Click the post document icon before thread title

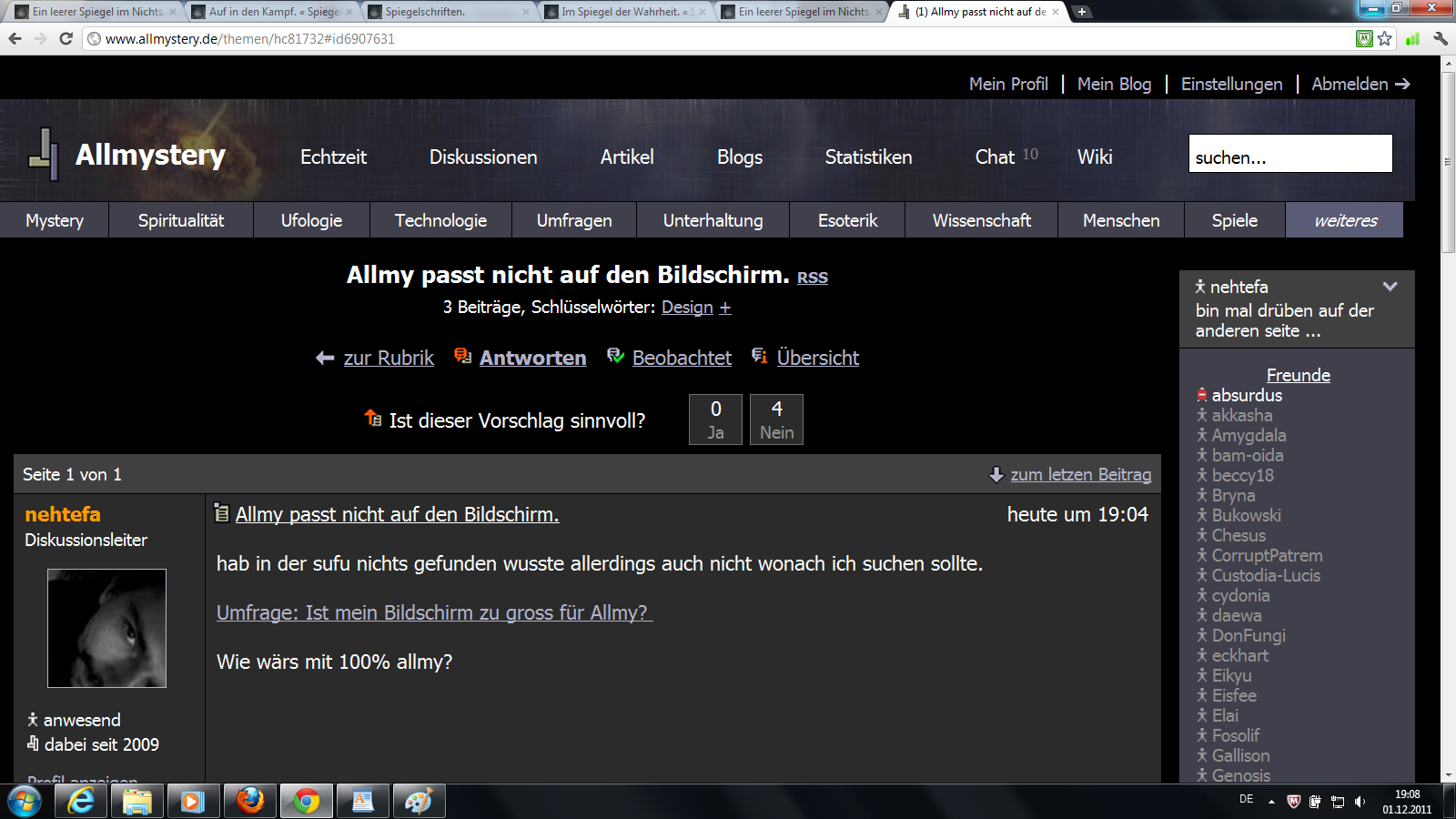pos(221,513)
